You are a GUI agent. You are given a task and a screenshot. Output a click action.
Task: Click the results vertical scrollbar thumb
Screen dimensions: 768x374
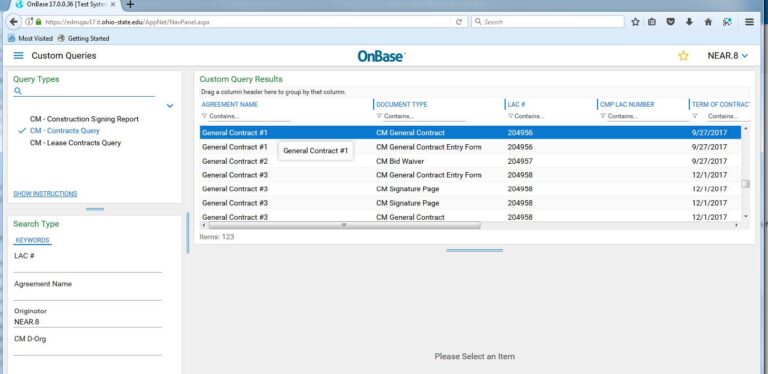(x=745, y=184)
